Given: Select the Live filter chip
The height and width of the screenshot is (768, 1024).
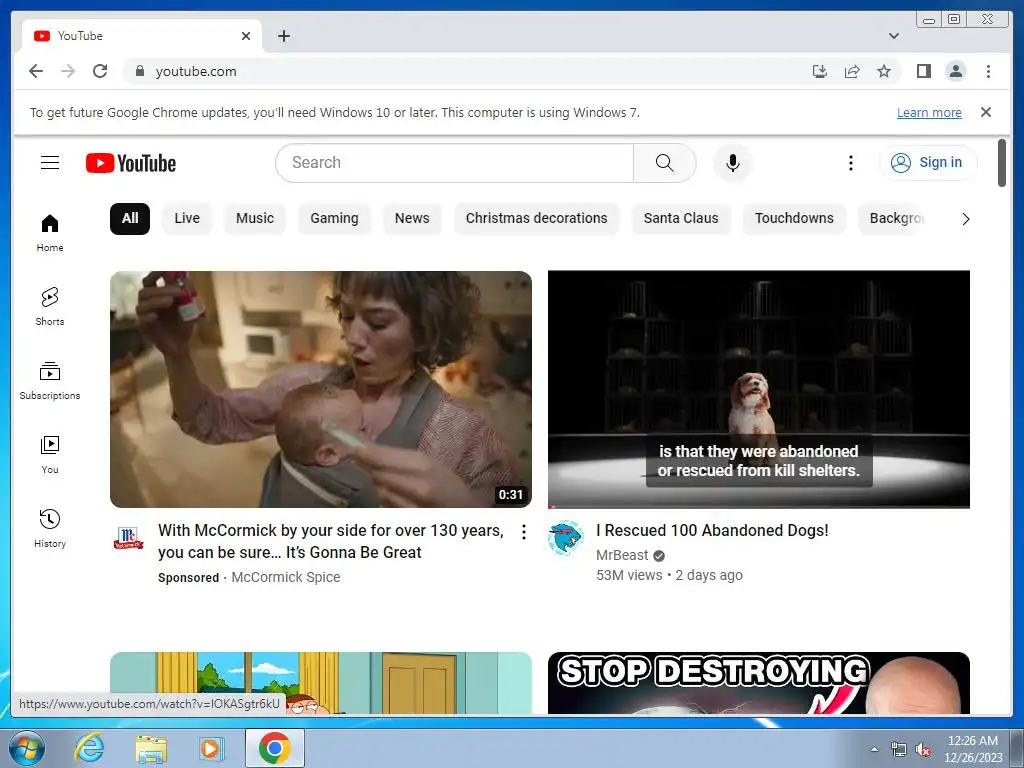Looking at the screenshot, I should click(x=187, y=218).
